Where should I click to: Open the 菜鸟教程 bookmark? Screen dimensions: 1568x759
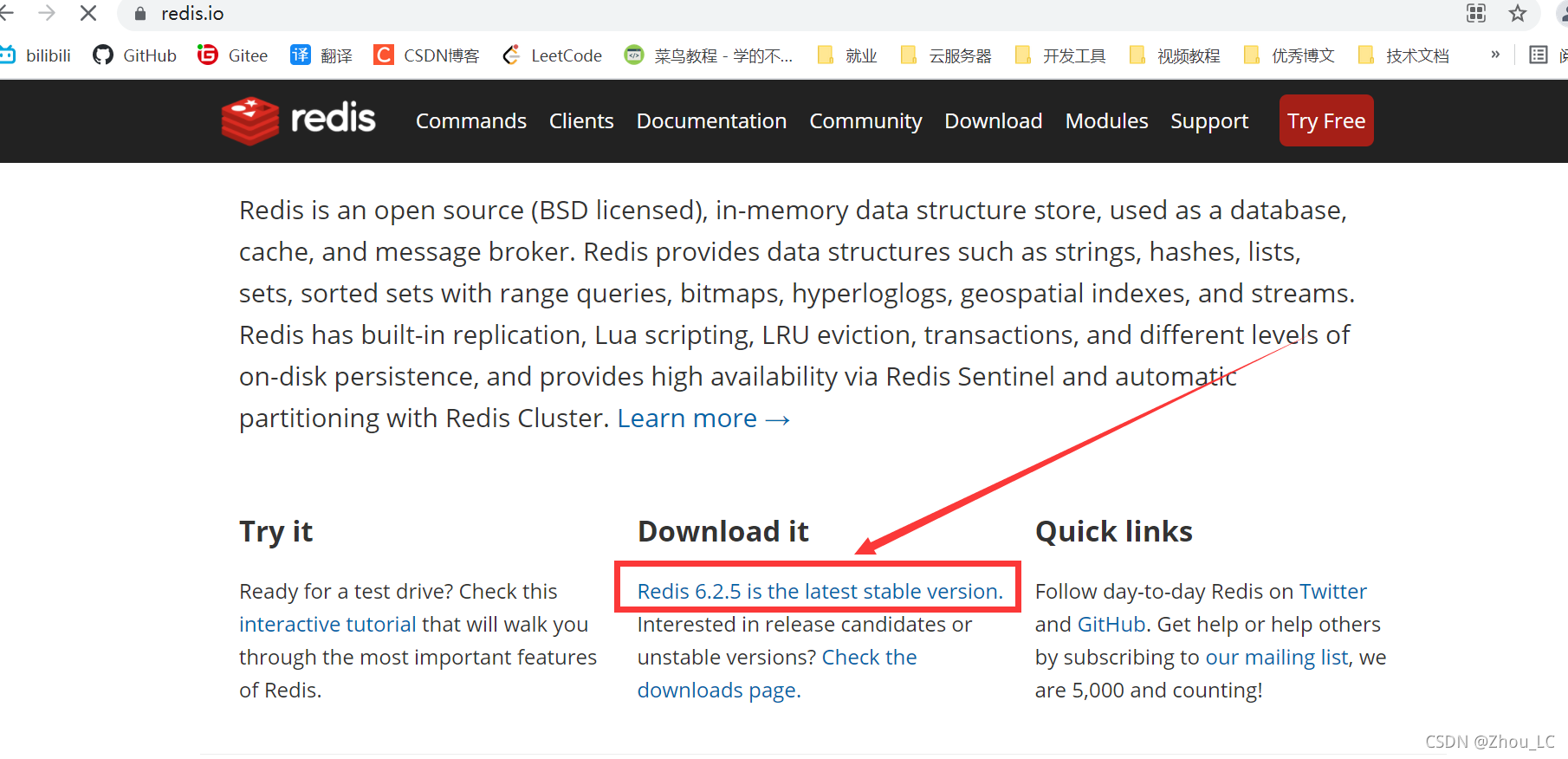coord(709,55)
